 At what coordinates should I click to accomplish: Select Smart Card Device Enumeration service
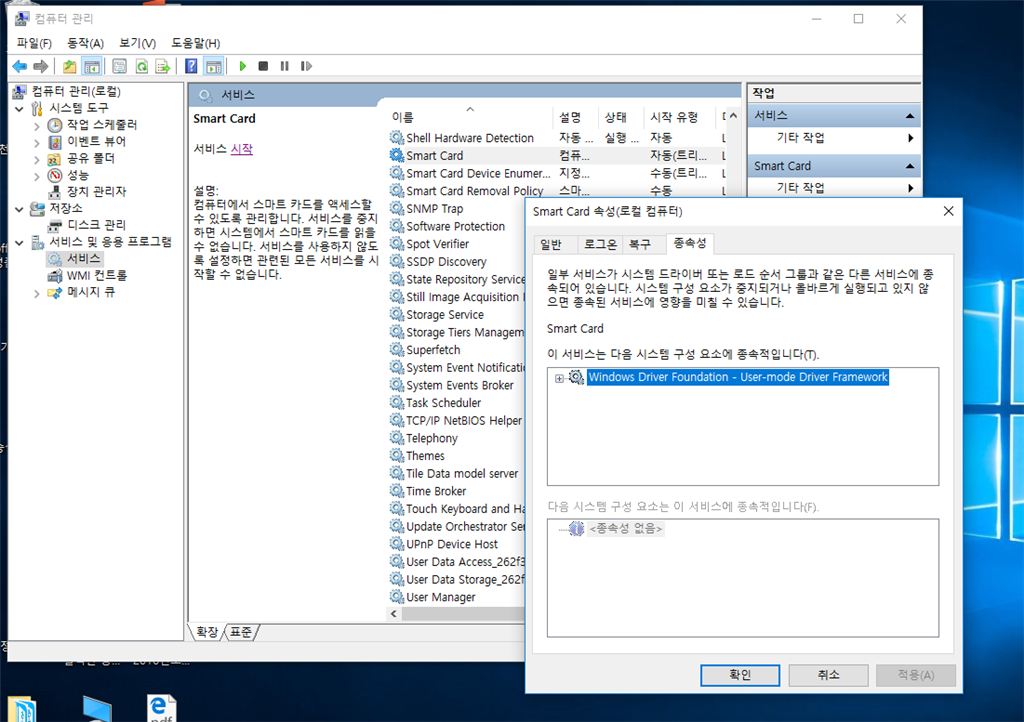click(477, 173)
